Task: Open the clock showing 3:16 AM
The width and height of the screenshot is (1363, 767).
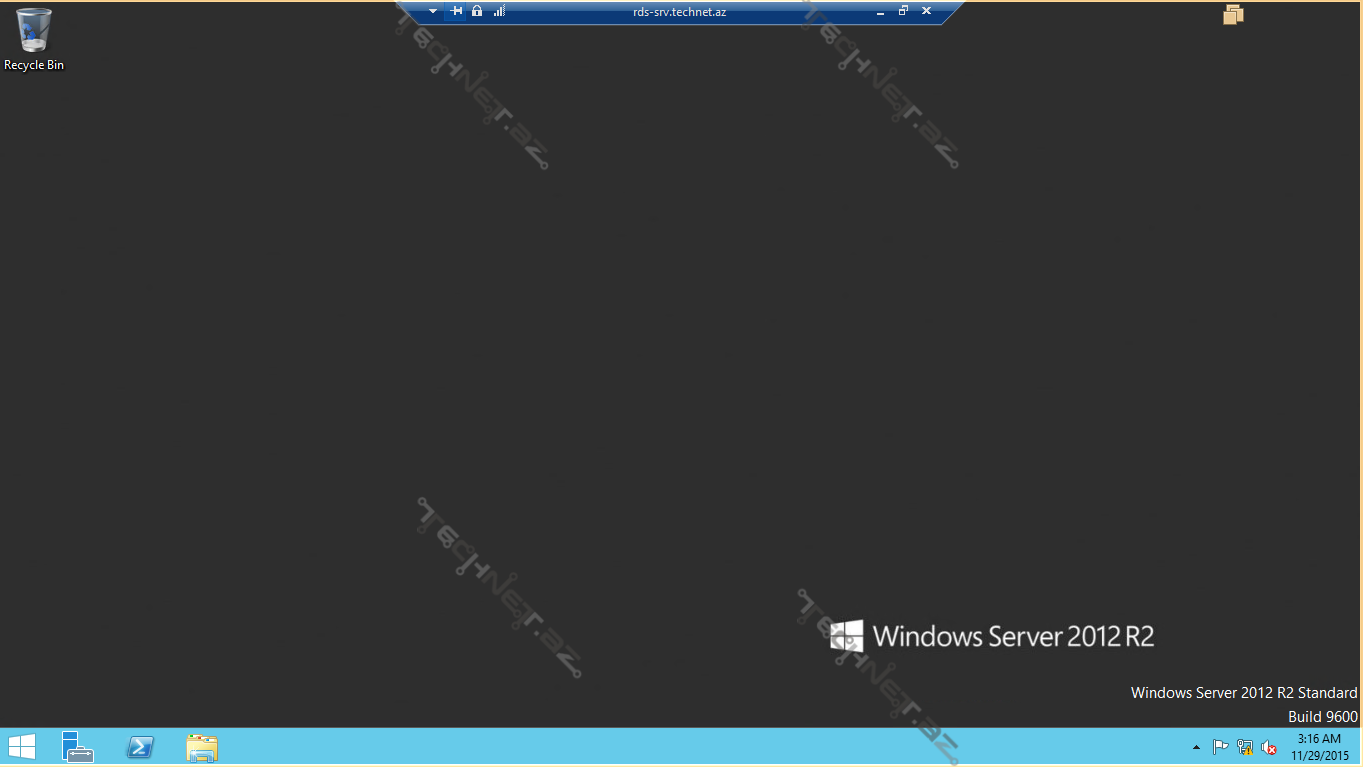Action: 1319,747
